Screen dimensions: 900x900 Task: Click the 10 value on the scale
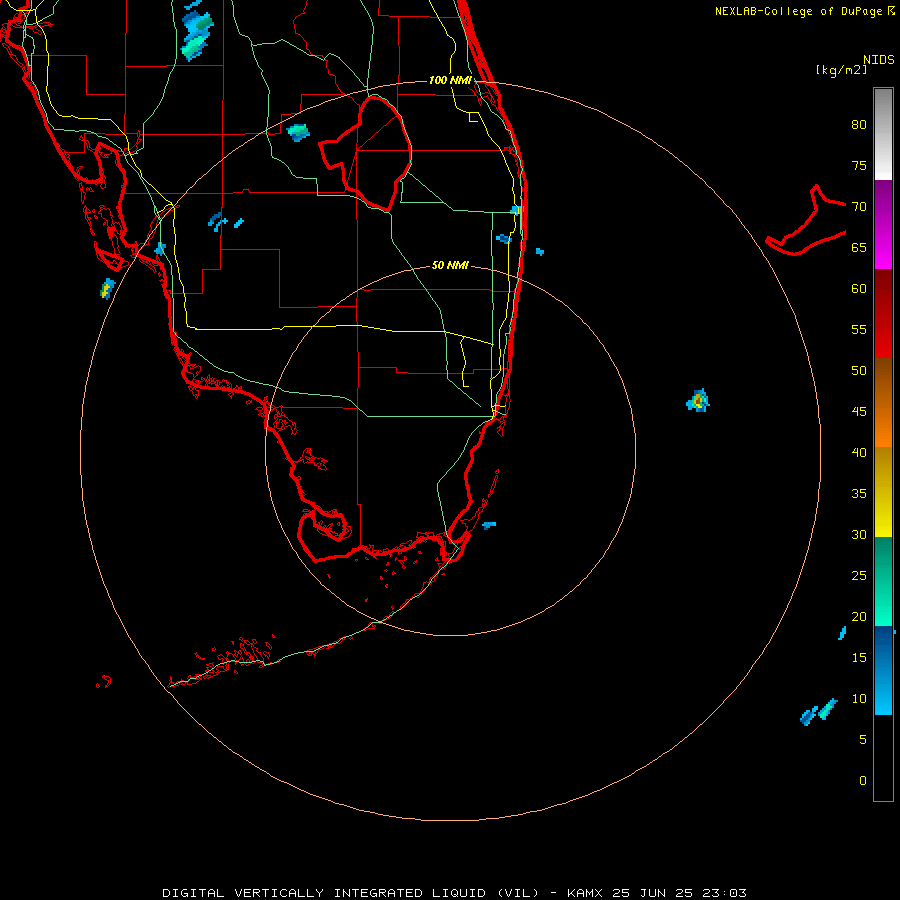(859, 699)
